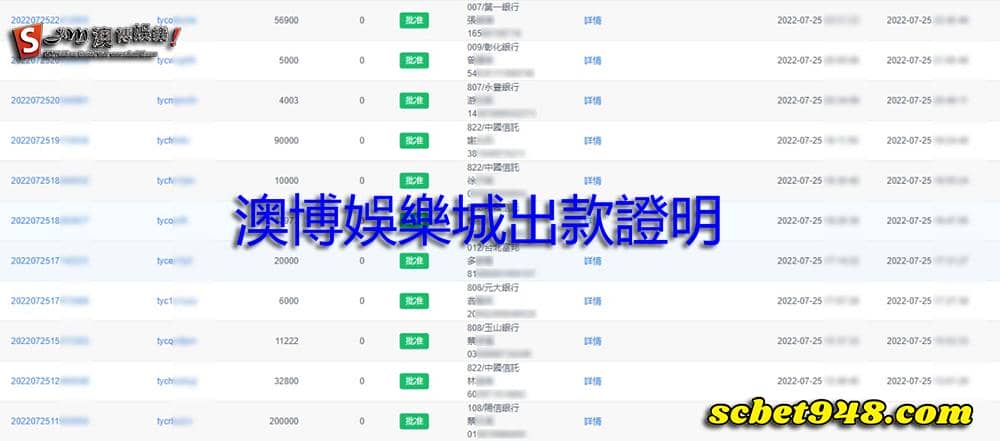Click the tyc1 username in the 6000 row
The image size is (1000, 441).
tap(177, 301)
